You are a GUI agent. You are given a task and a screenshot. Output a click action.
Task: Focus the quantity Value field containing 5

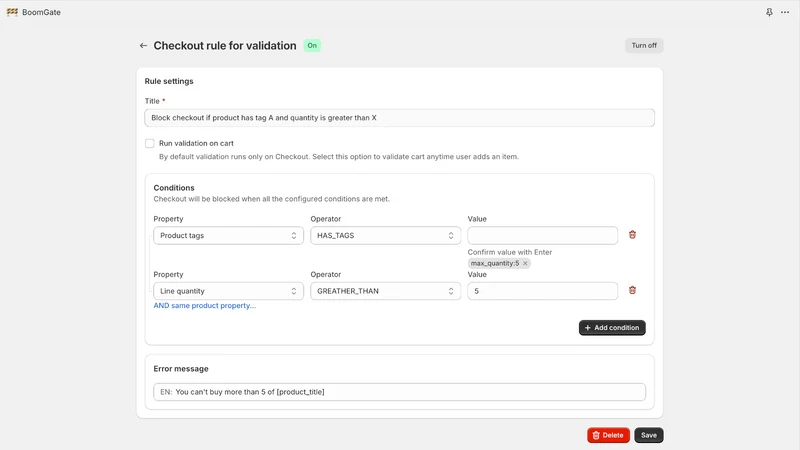click(542, 291)
